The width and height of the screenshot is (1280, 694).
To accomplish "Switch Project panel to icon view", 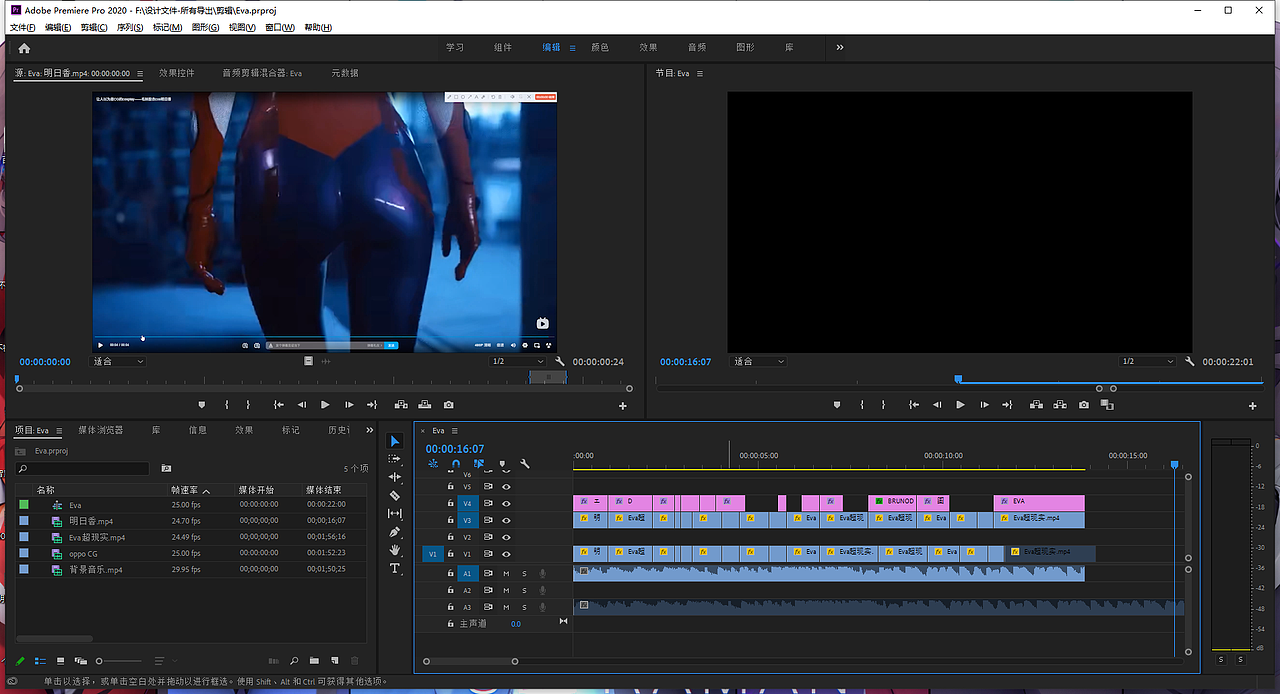I will point(60,661).
